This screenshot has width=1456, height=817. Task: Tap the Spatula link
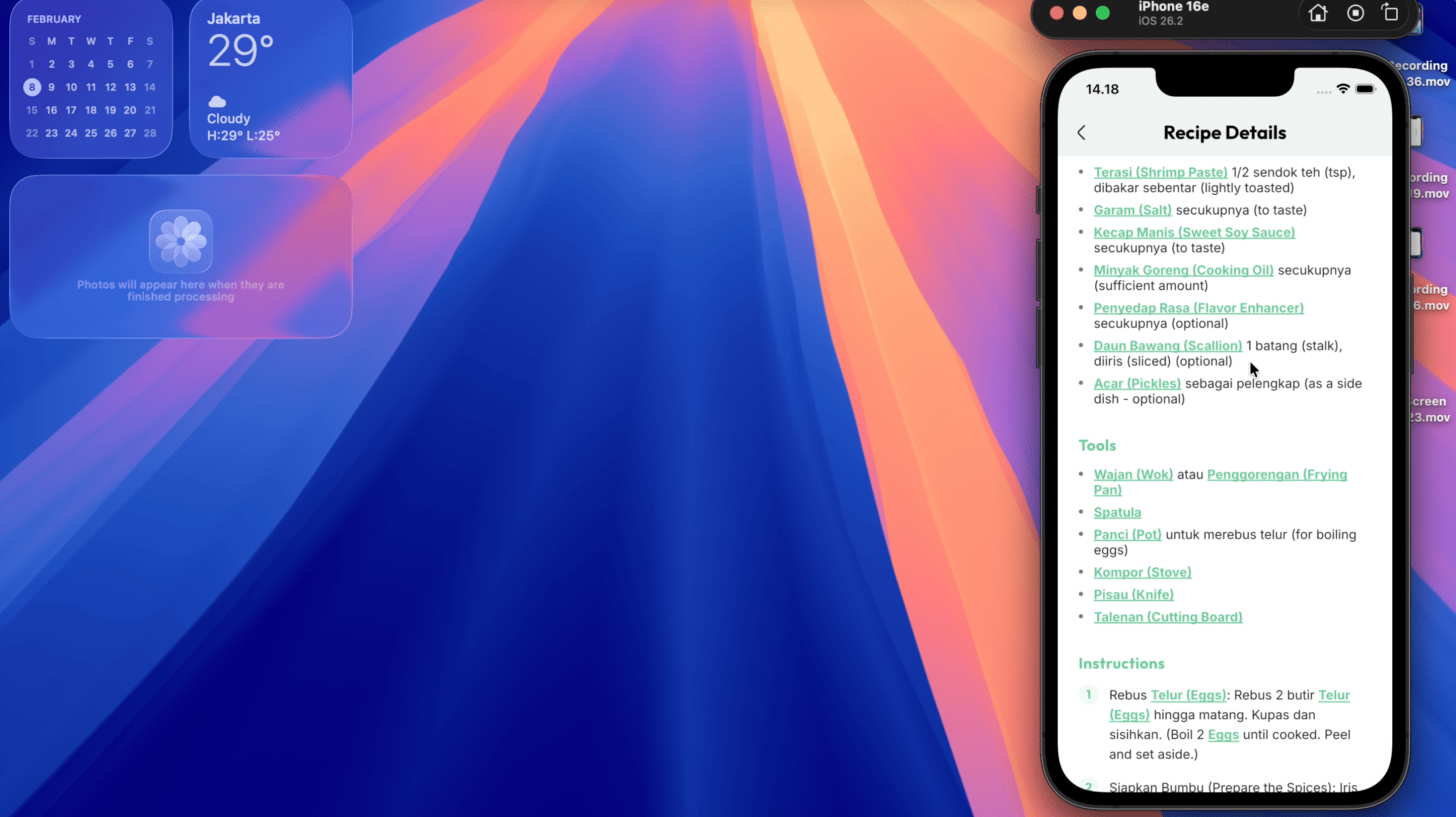pos(1117,512)
